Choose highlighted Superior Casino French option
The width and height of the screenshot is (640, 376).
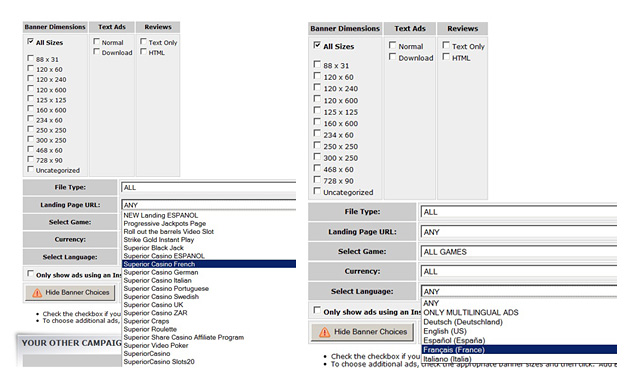tap(209, 264)
